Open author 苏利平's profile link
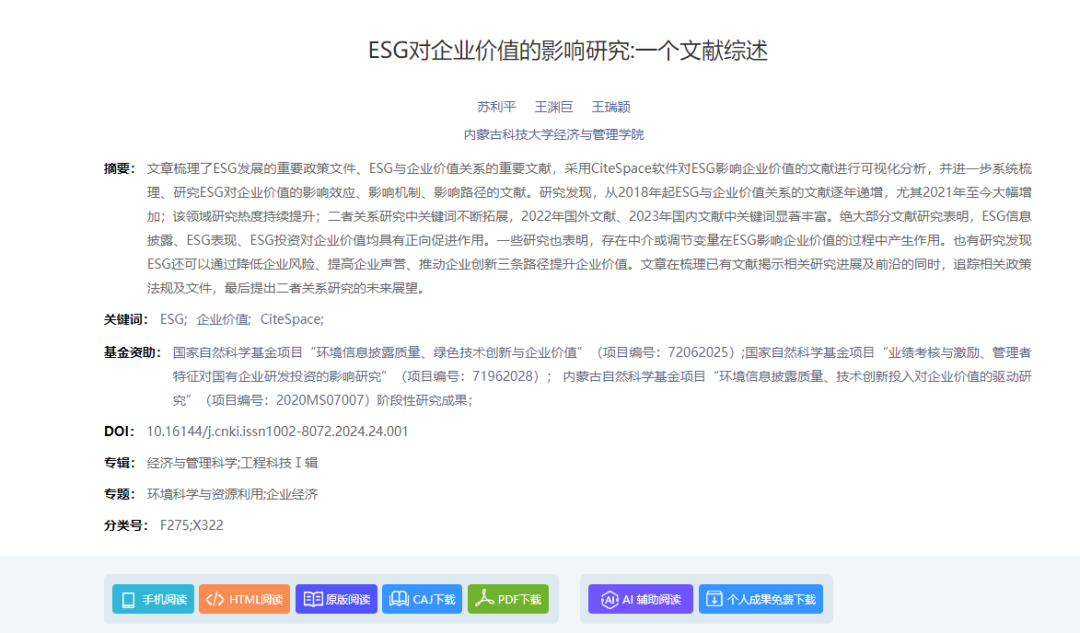The height and width of the screenshot is (633, 1080). coord(496,107)
